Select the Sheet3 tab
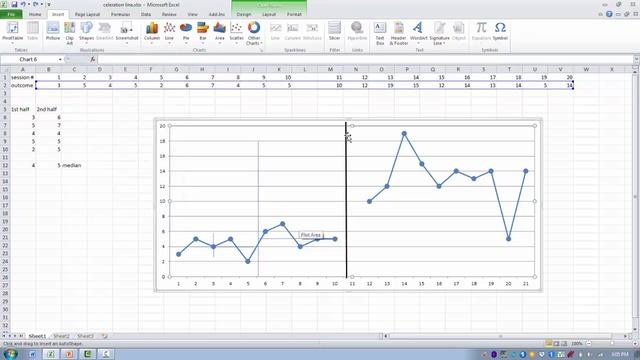Image resolution: width=640 pixels, height=360 pixels. [85, 336]
